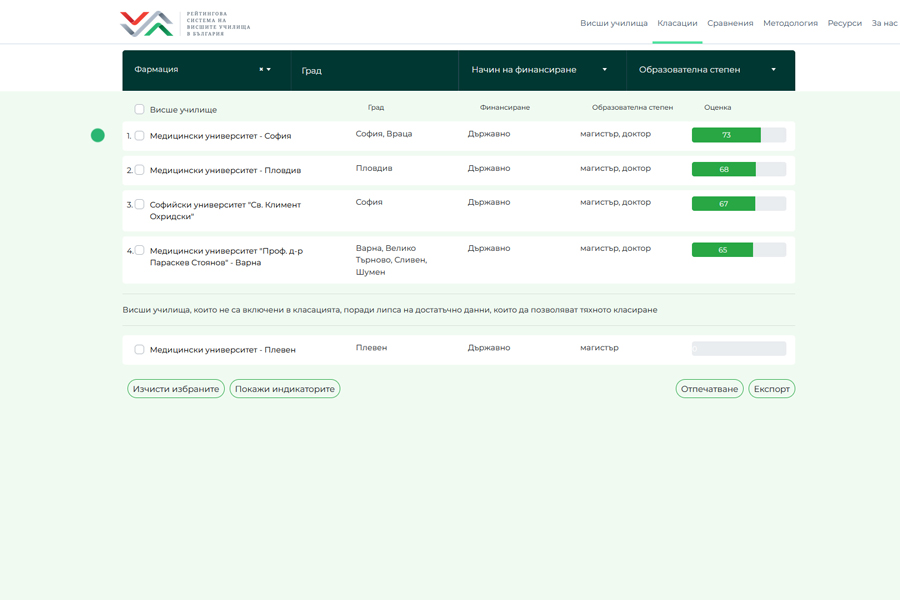Open the За нас menu item

pyautogui.click(x=885, y=23)
